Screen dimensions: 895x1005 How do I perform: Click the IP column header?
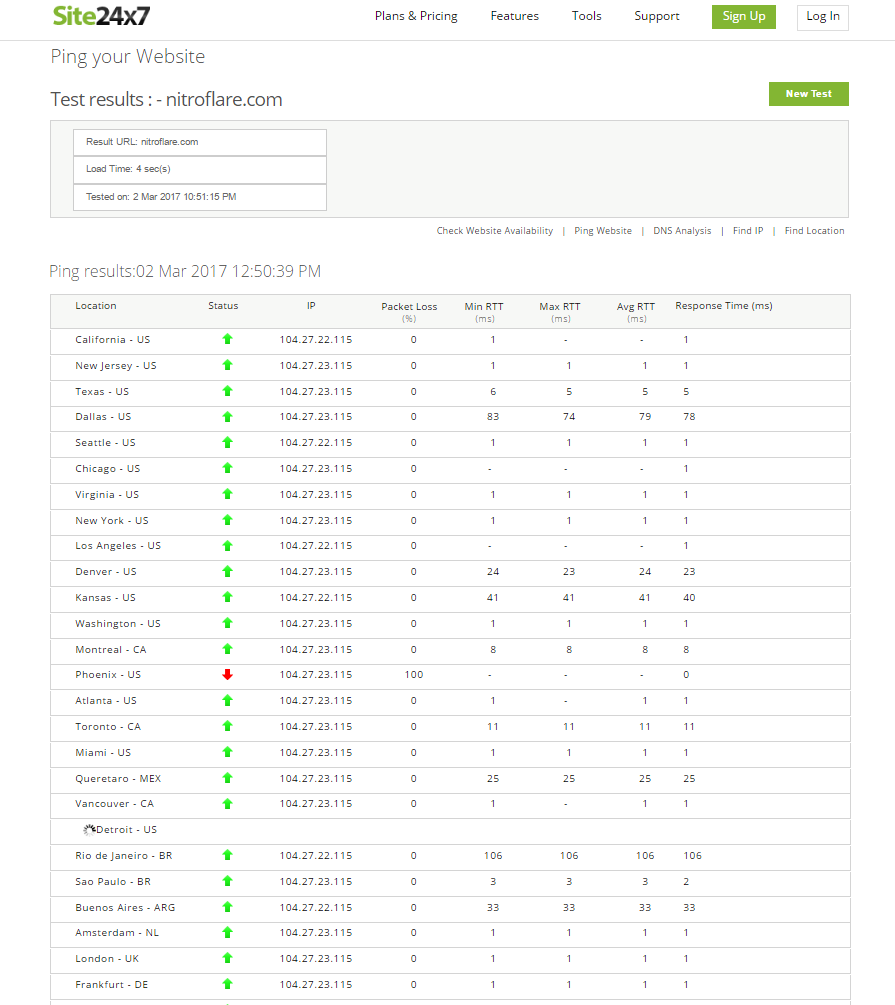click(311, 306)
